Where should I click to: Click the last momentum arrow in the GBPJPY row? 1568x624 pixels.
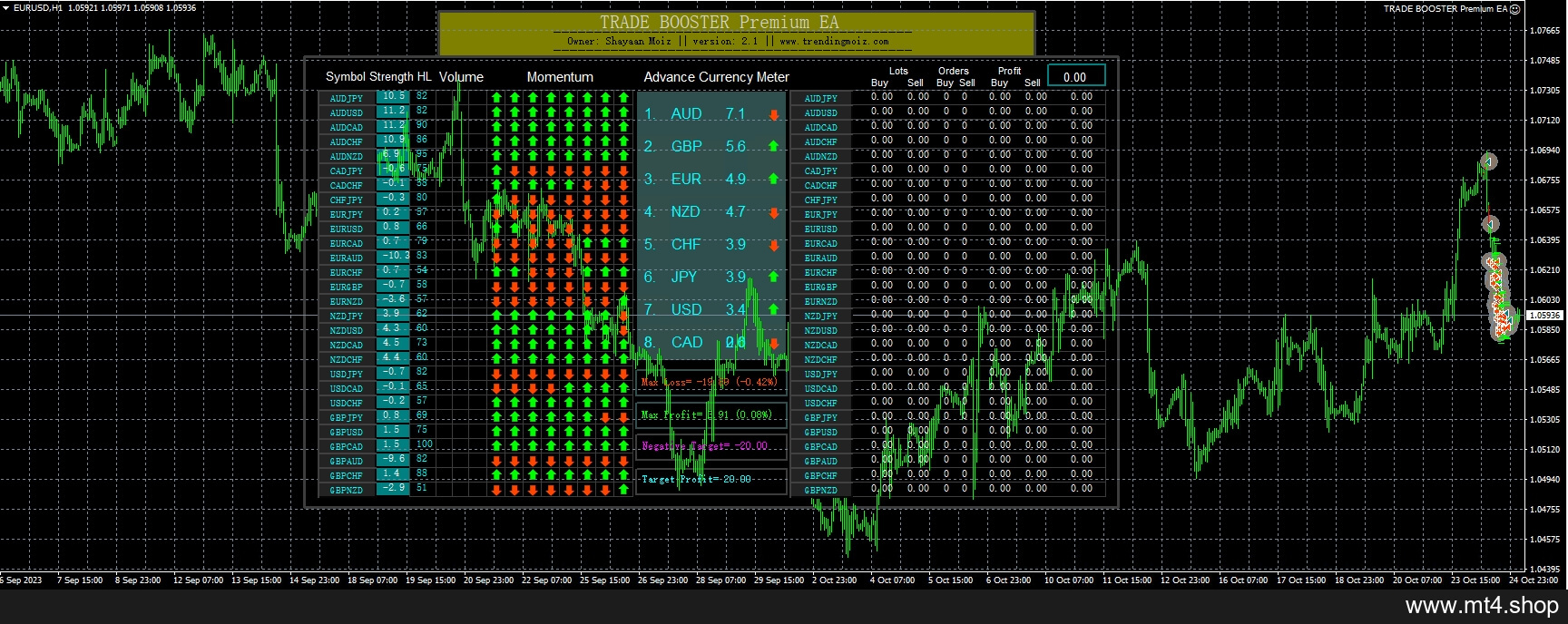point(623,416)
